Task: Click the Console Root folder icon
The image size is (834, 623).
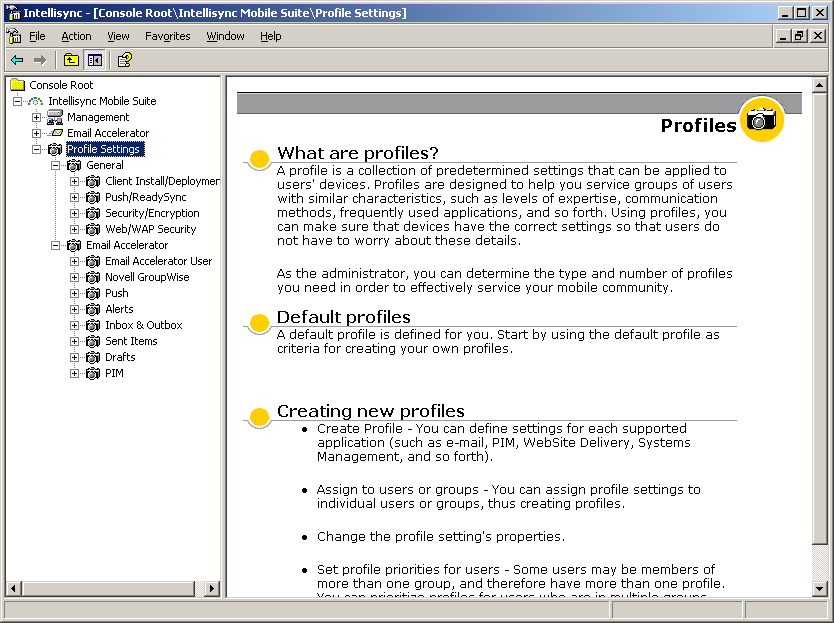Action: 18,85
